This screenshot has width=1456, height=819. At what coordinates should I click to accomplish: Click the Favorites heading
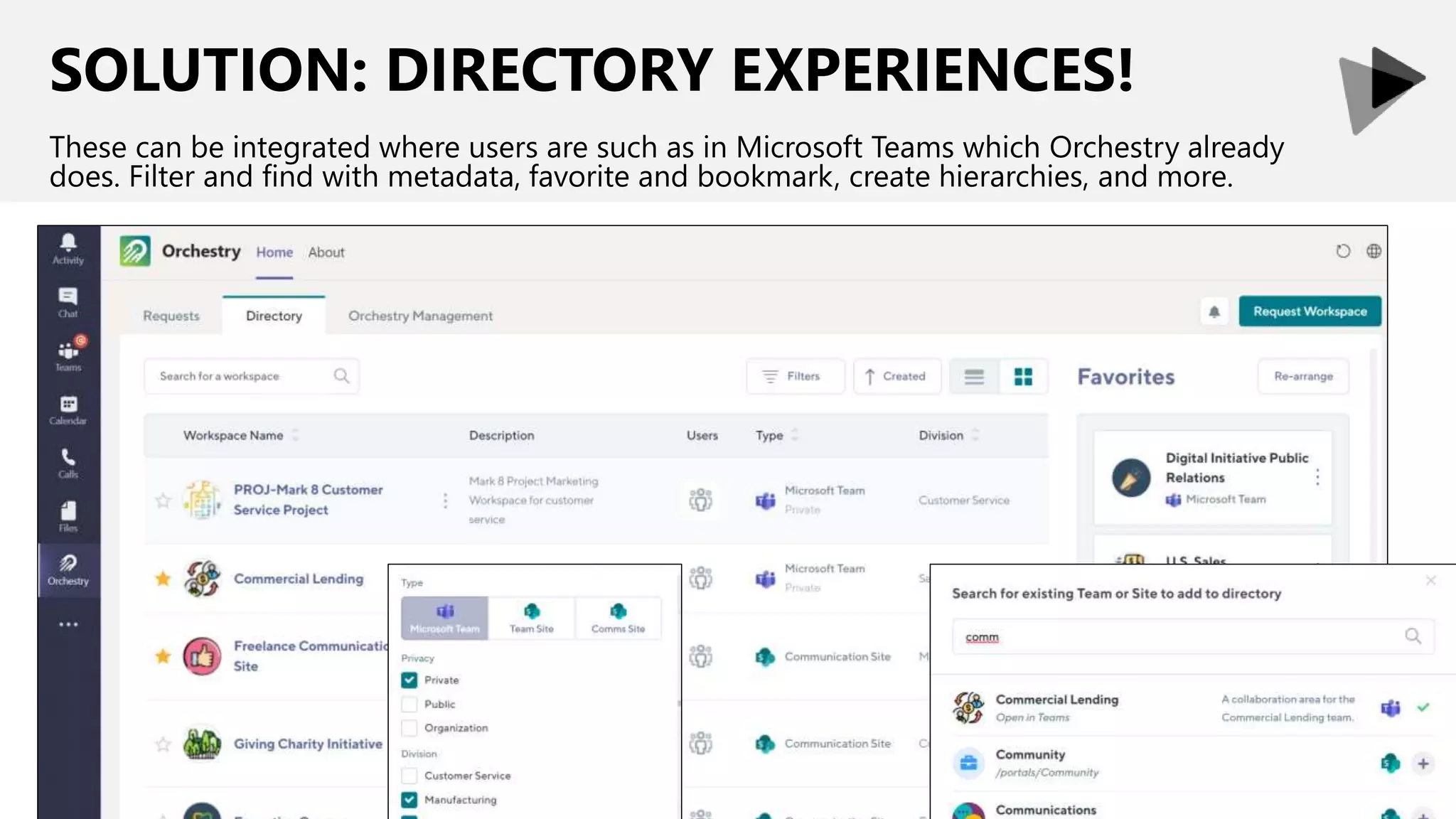click(1125, 377)
